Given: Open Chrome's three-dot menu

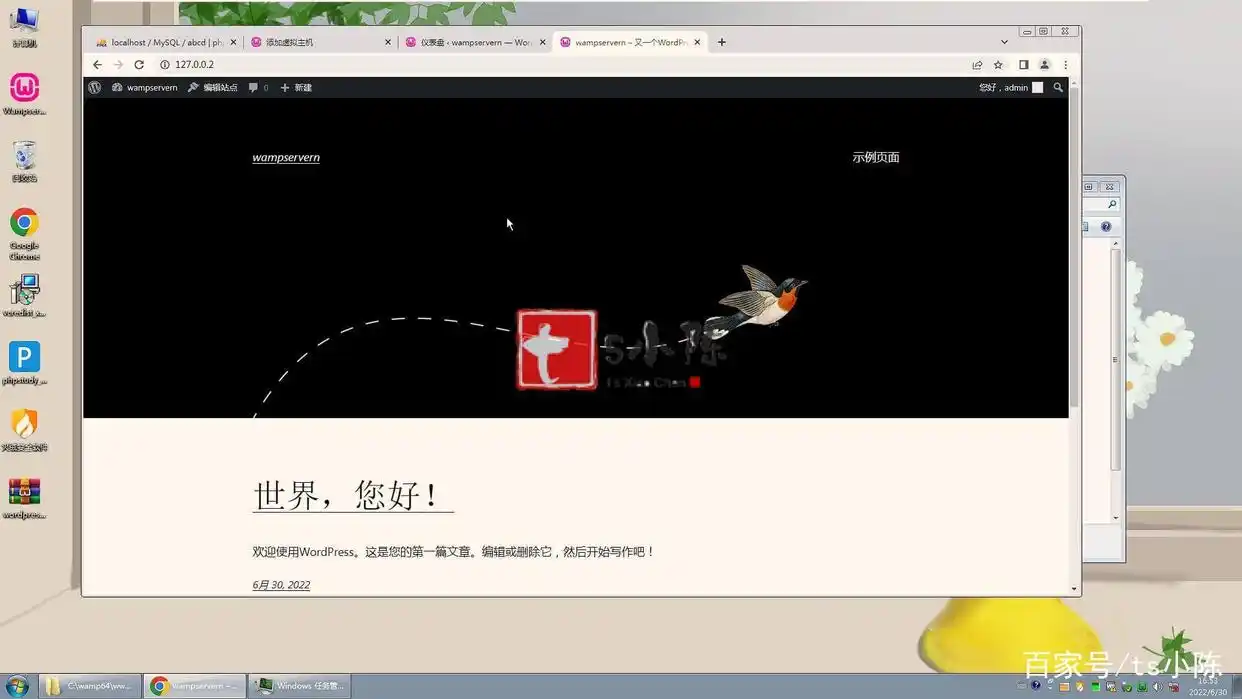Looking at the screenshot, I should click(1065, 64).
